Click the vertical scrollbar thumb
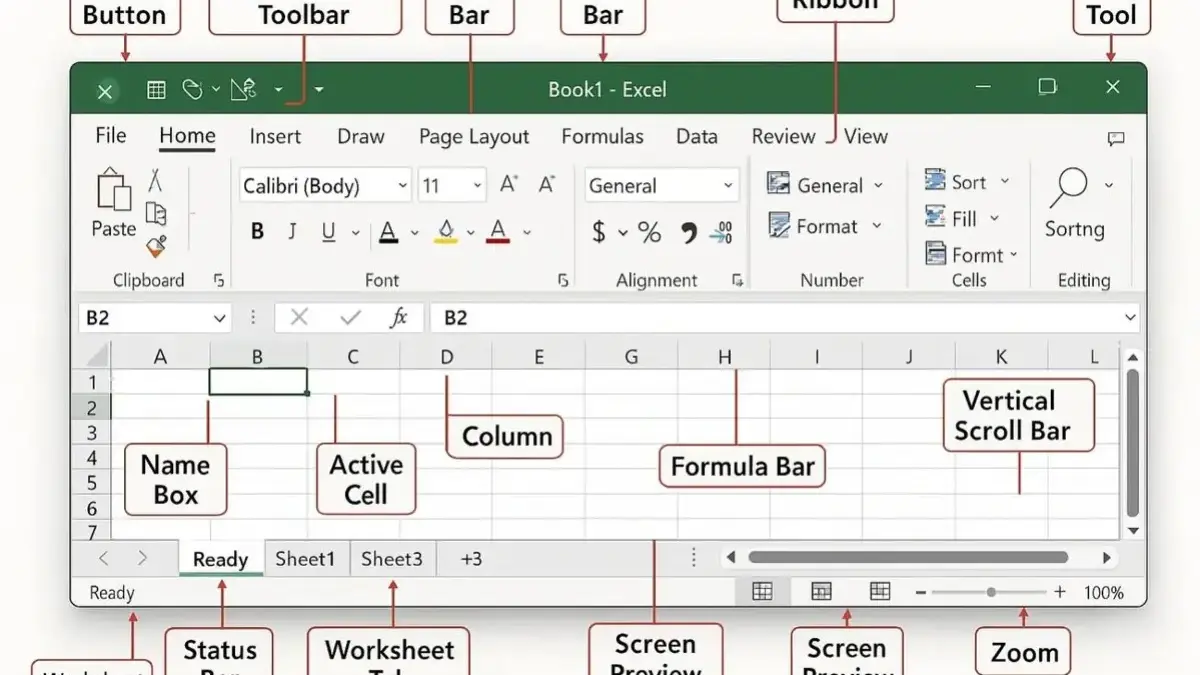 pos(1133,443)
